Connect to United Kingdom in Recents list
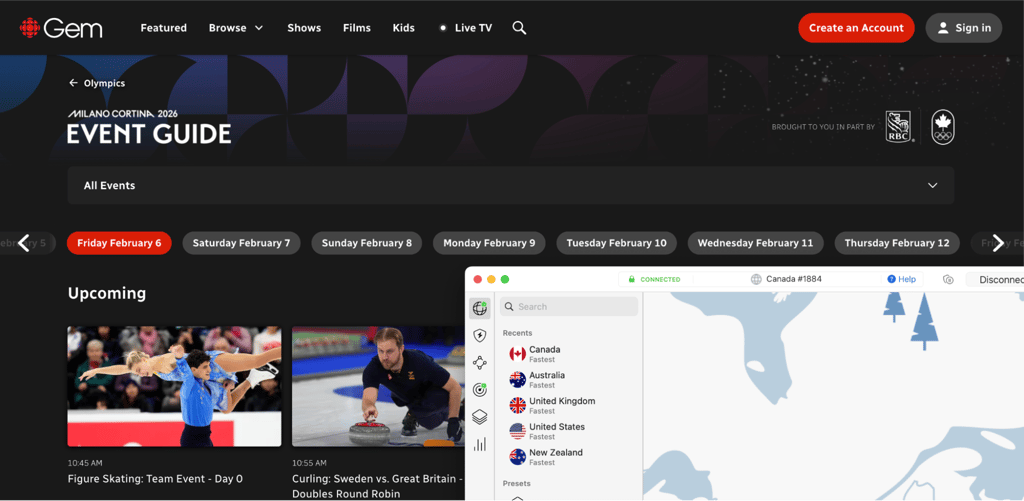 coord(569,406)
